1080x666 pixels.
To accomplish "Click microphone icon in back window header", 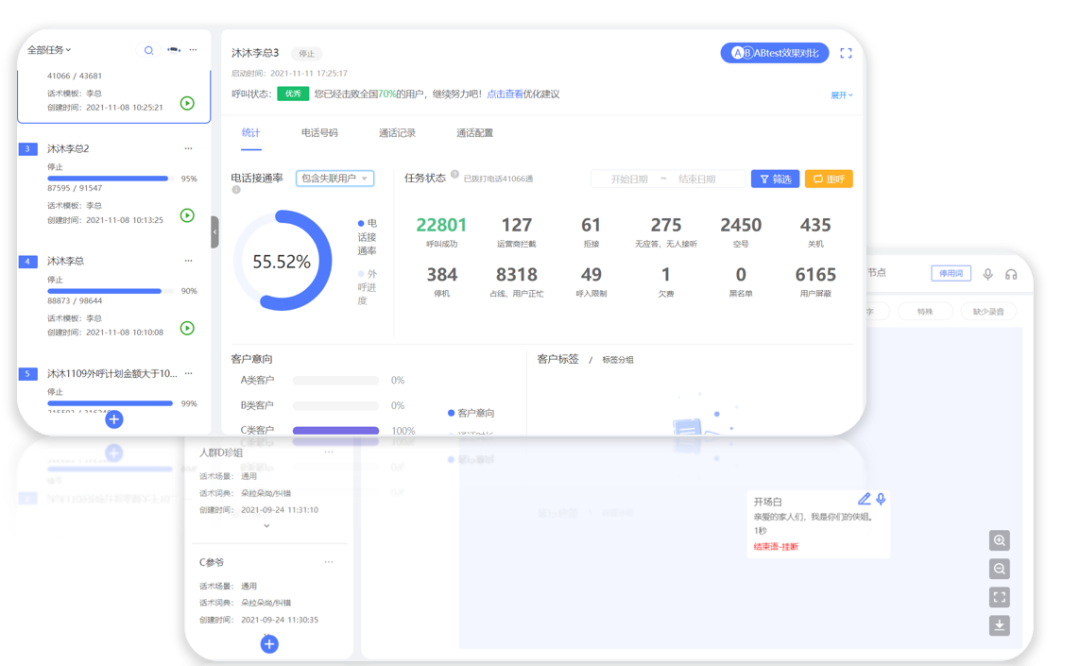I will click(x=988, y=274).
